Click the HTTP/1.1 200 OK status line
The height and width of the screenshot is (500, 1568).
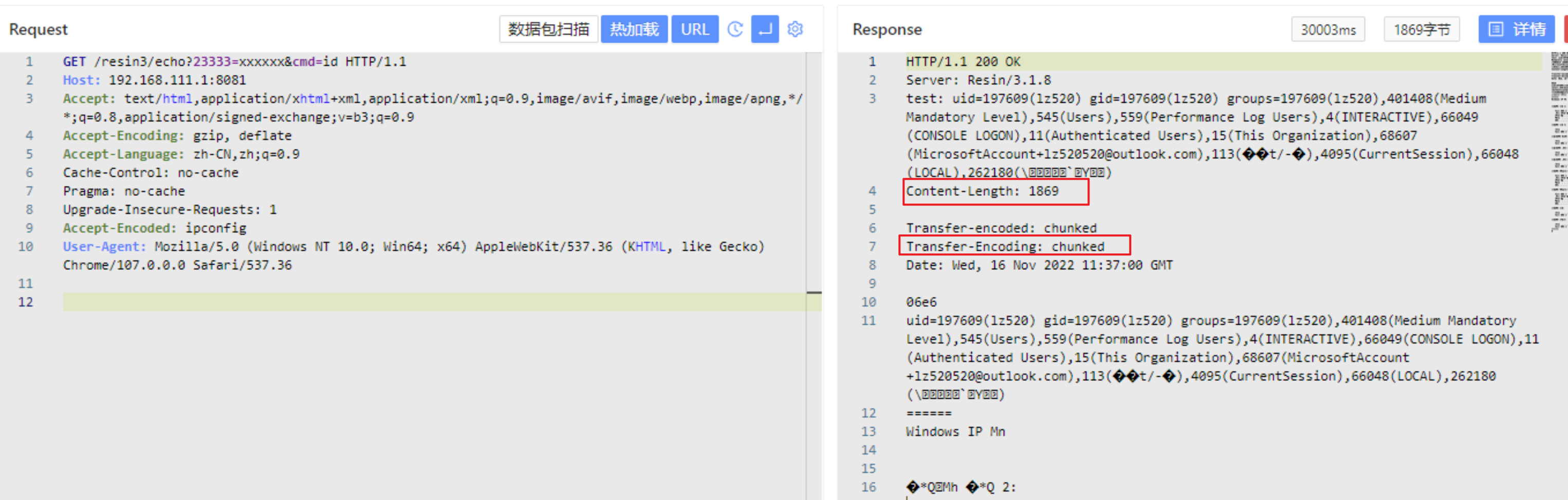pyautogui.click(x=963, y=62)
